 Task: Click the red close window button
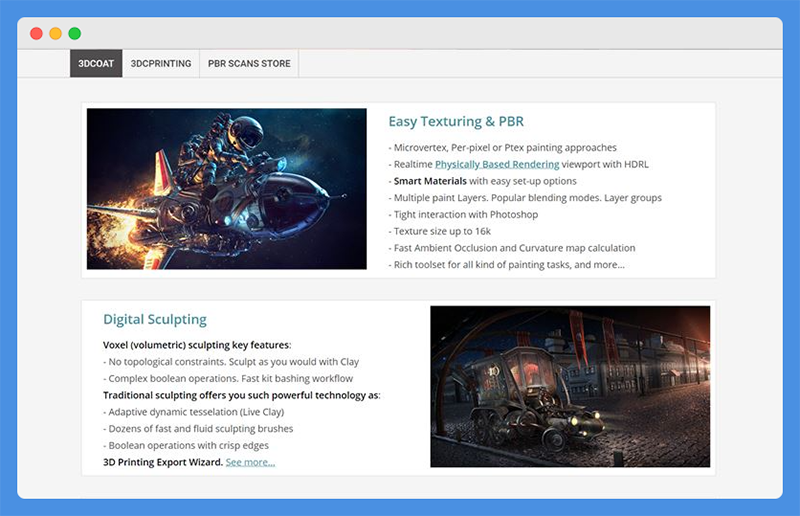(36, 34)
